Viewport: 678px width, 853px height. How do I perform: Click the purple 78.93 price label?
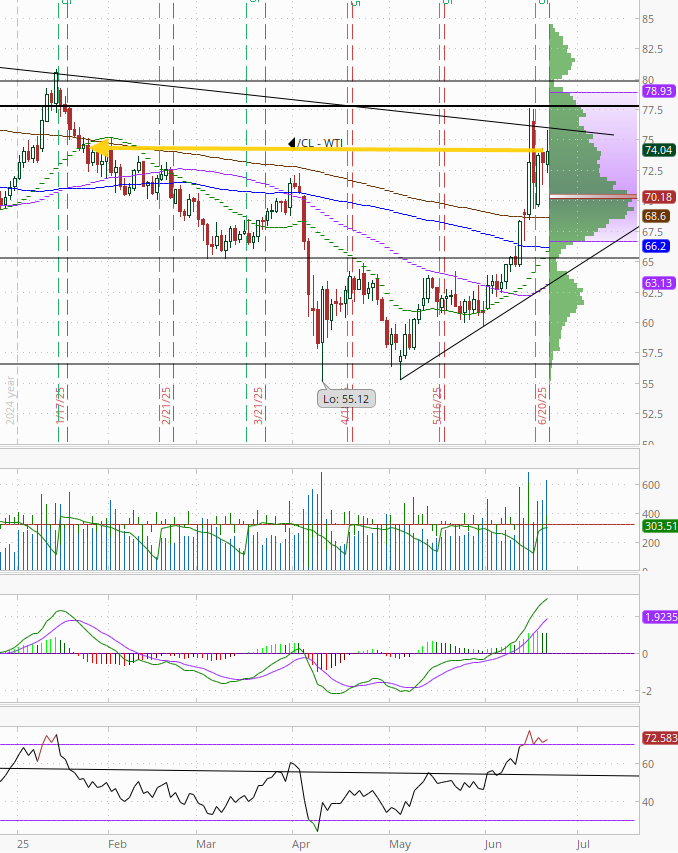point(658,91)
